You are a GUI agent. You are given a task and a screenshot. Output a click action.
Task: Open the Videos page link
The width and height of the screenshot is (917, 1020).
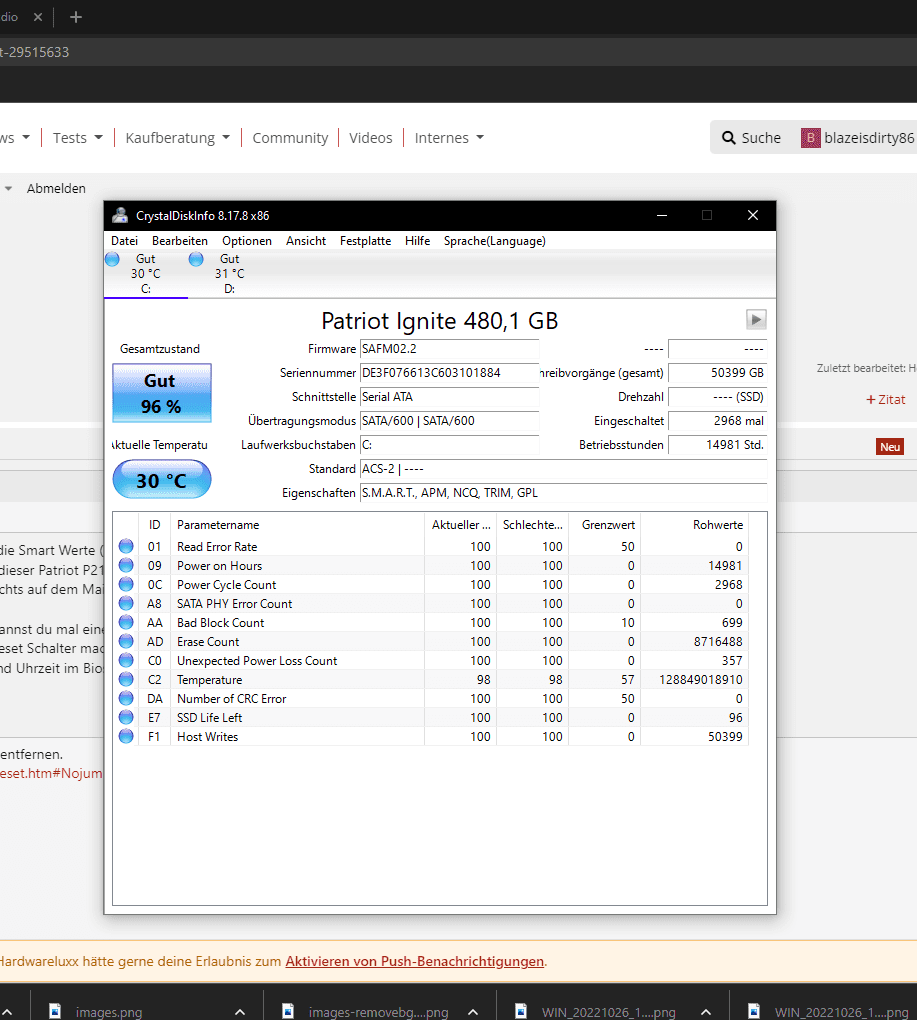pyautogui.click(x=371, y=138)
